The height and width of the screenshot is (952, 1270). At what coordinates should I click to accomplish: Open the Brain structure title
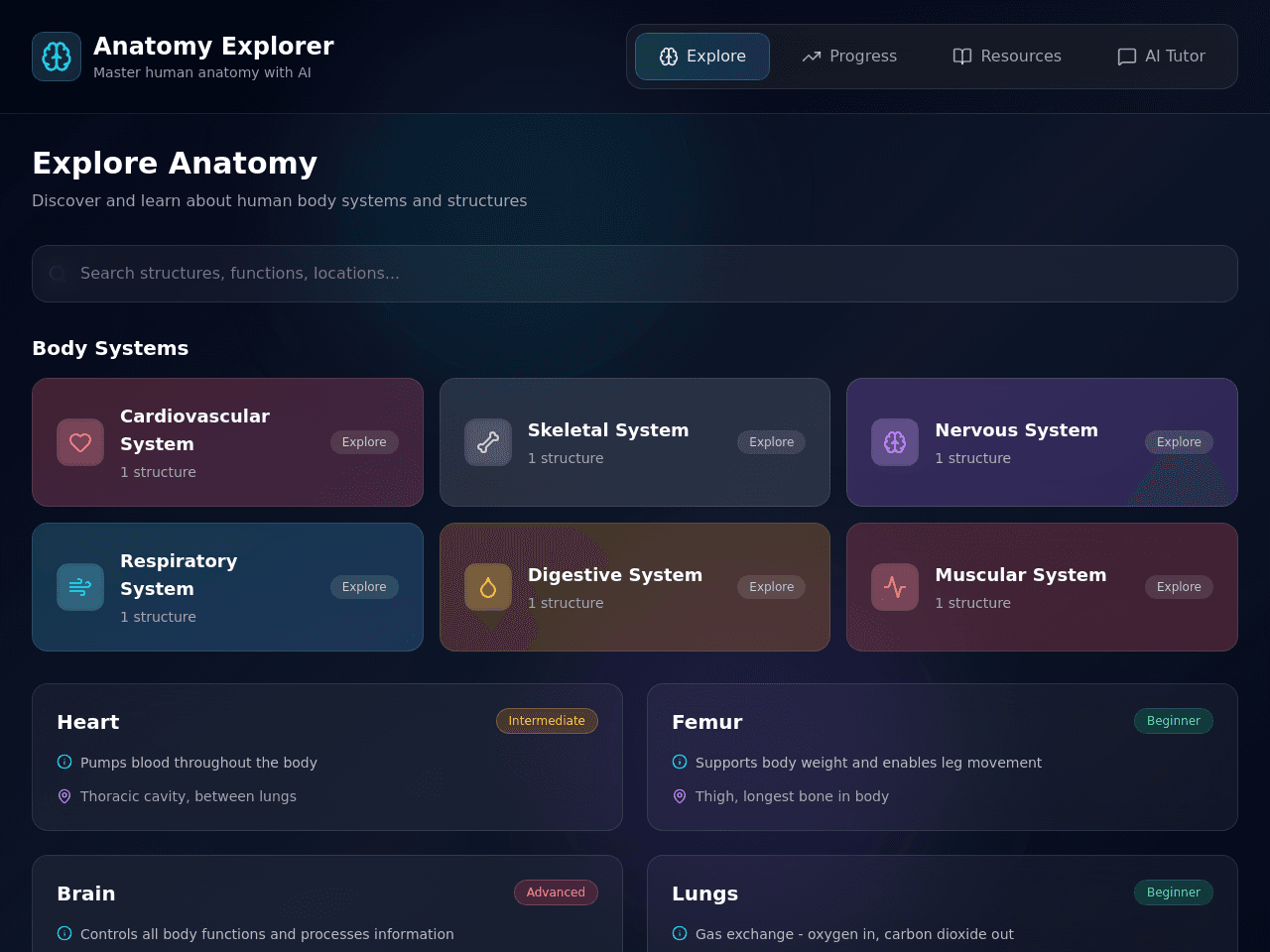tap(86, 893)
